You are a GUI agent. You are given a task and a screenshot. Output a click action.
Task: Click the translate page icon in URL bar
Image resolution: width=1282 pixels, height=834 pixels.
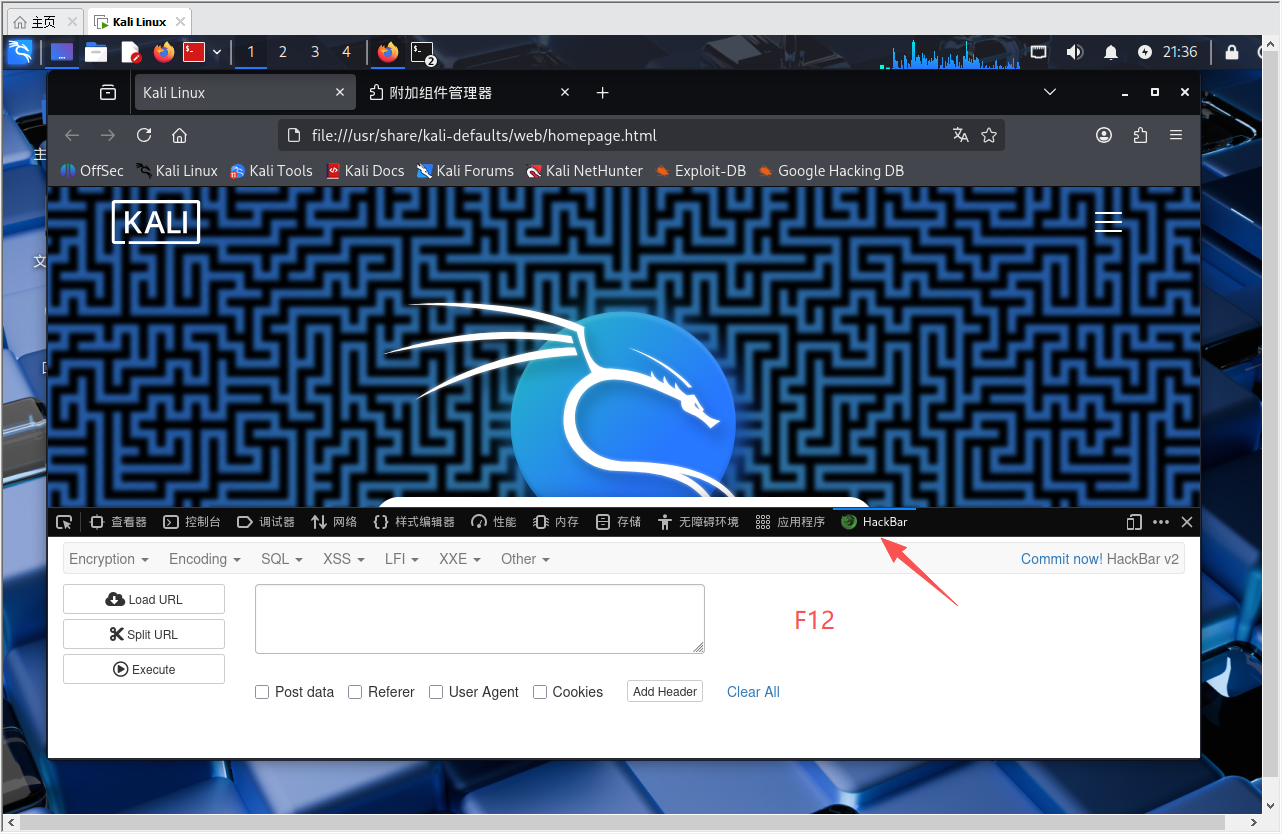point(961,135)
